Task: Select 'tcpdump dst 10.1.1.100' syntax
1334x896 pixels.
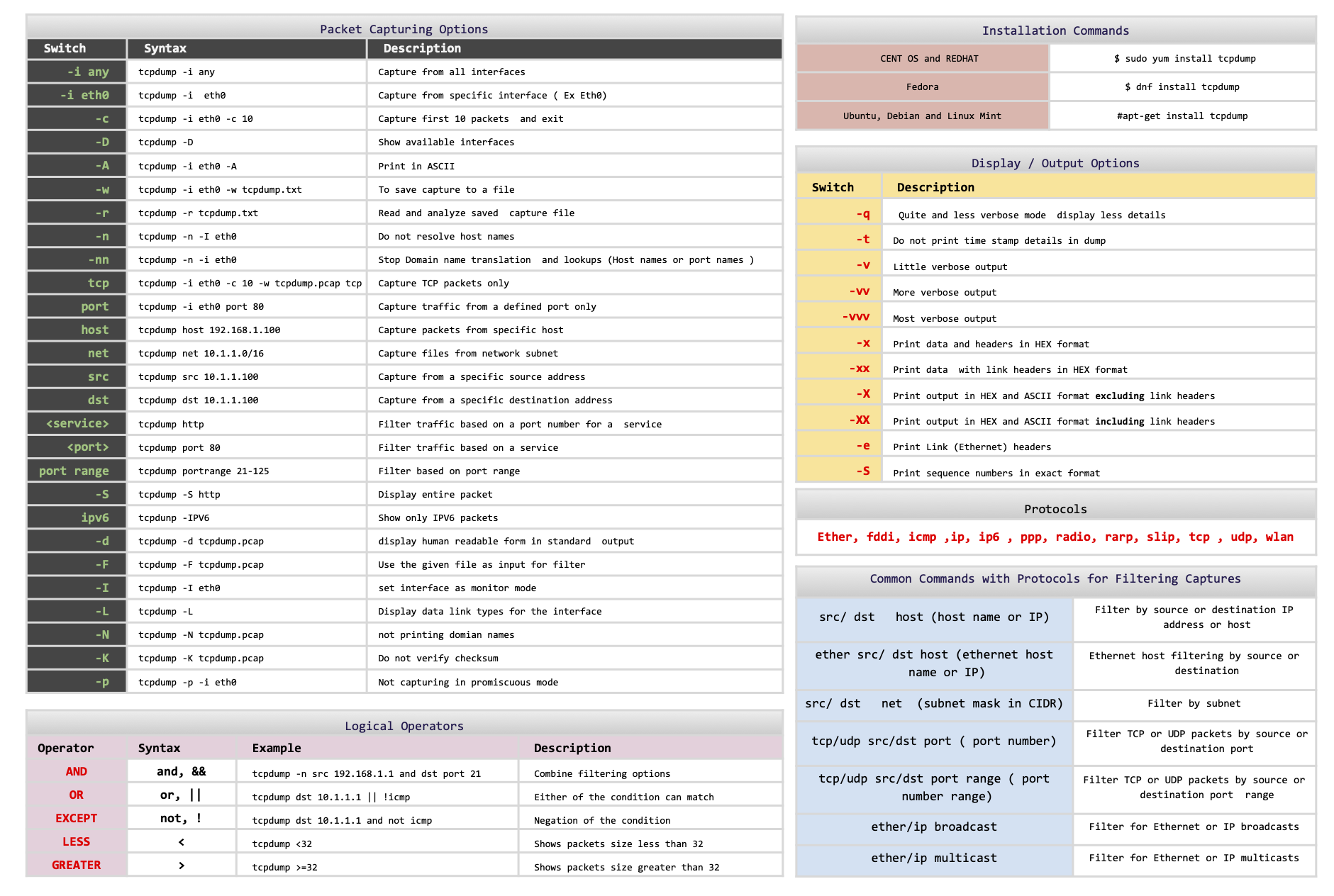Action: pyautogui.click(x=198, y=401)
